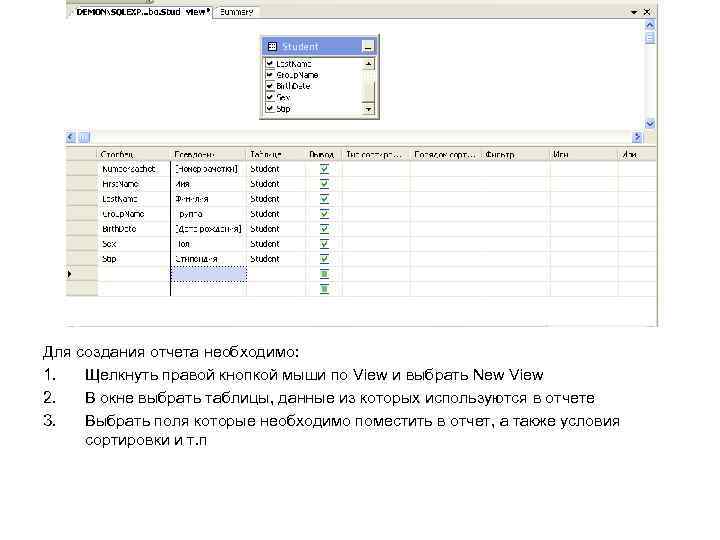The height and width of the screenshot is (540, 720).
Task: Click alias cell [Дата рождения]
Action: click(x=208, y=229)
